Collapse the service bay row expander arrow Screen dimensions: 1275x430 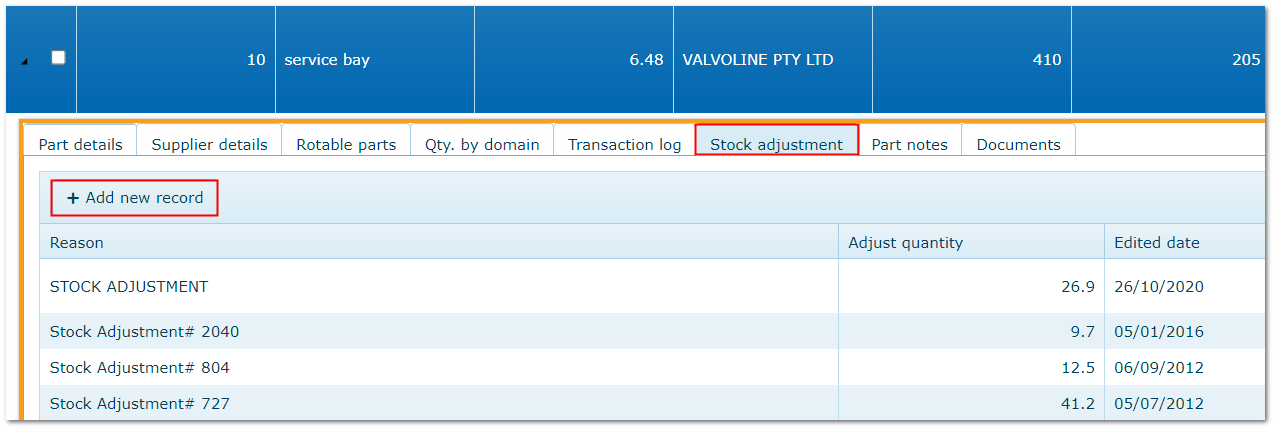(24, 62)
